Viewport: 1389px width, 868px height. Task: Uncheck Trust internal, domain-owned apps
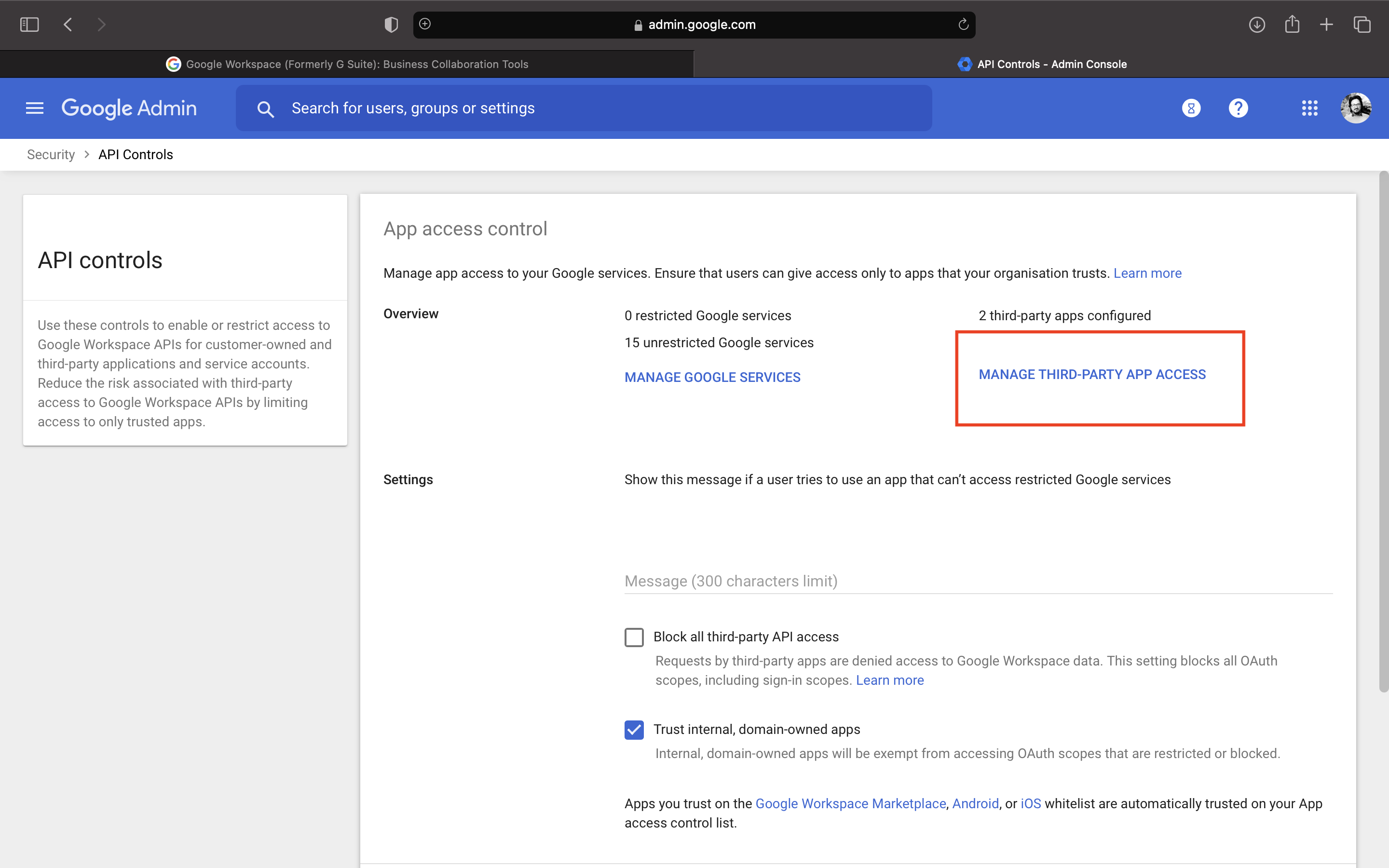(x=634, y=730)
